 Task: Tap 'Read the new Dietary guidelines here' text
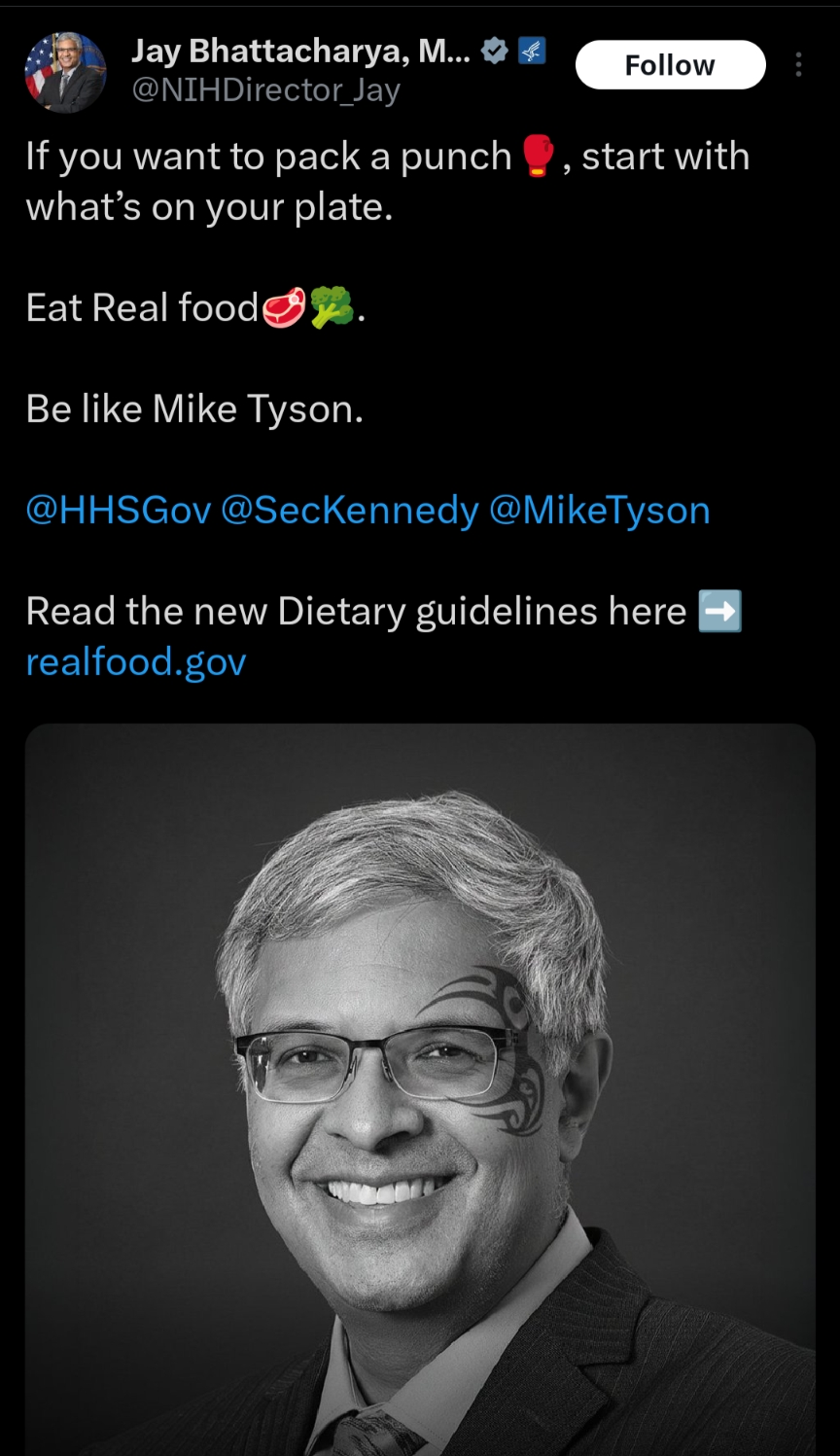point(357,612)
